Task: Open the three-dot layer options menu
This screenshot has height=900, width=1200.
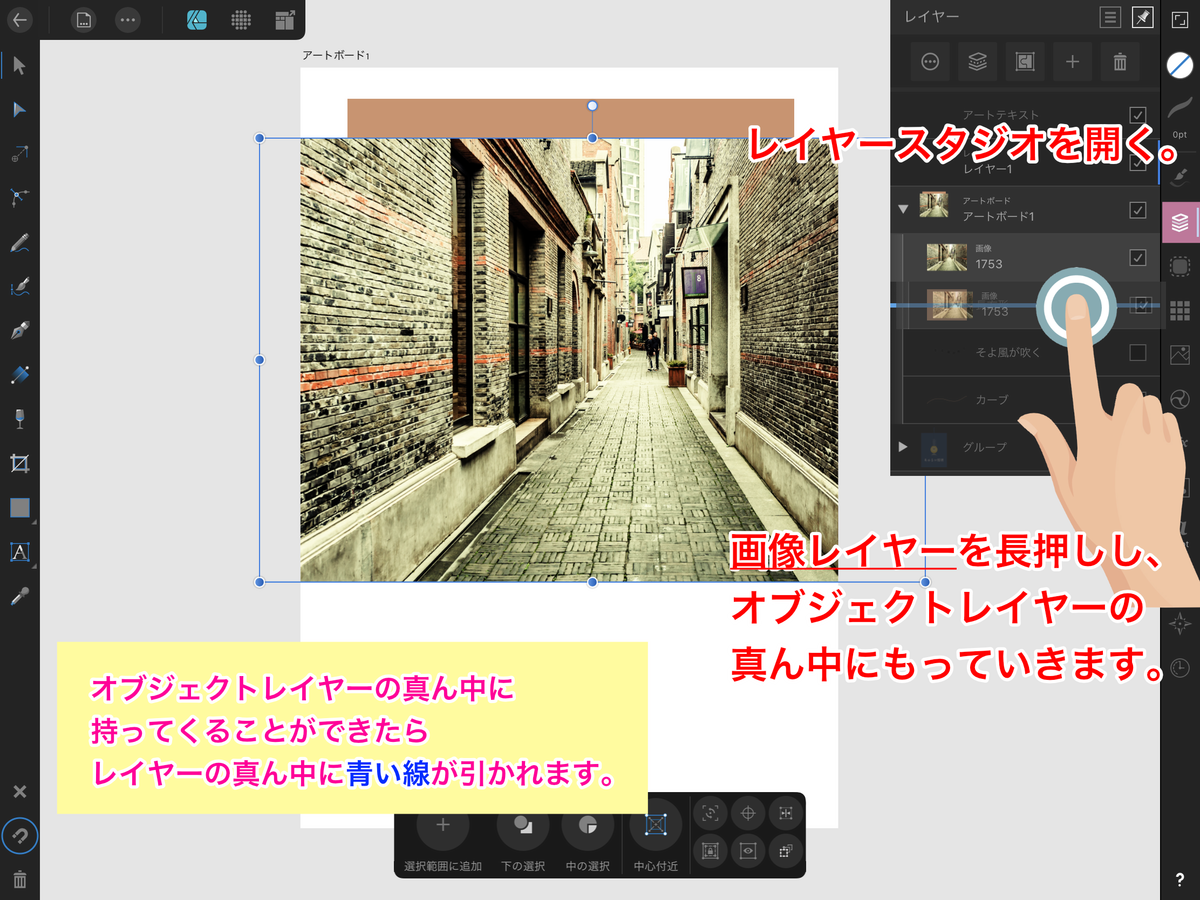Action: pyautogui.click(x=929, y=61)
